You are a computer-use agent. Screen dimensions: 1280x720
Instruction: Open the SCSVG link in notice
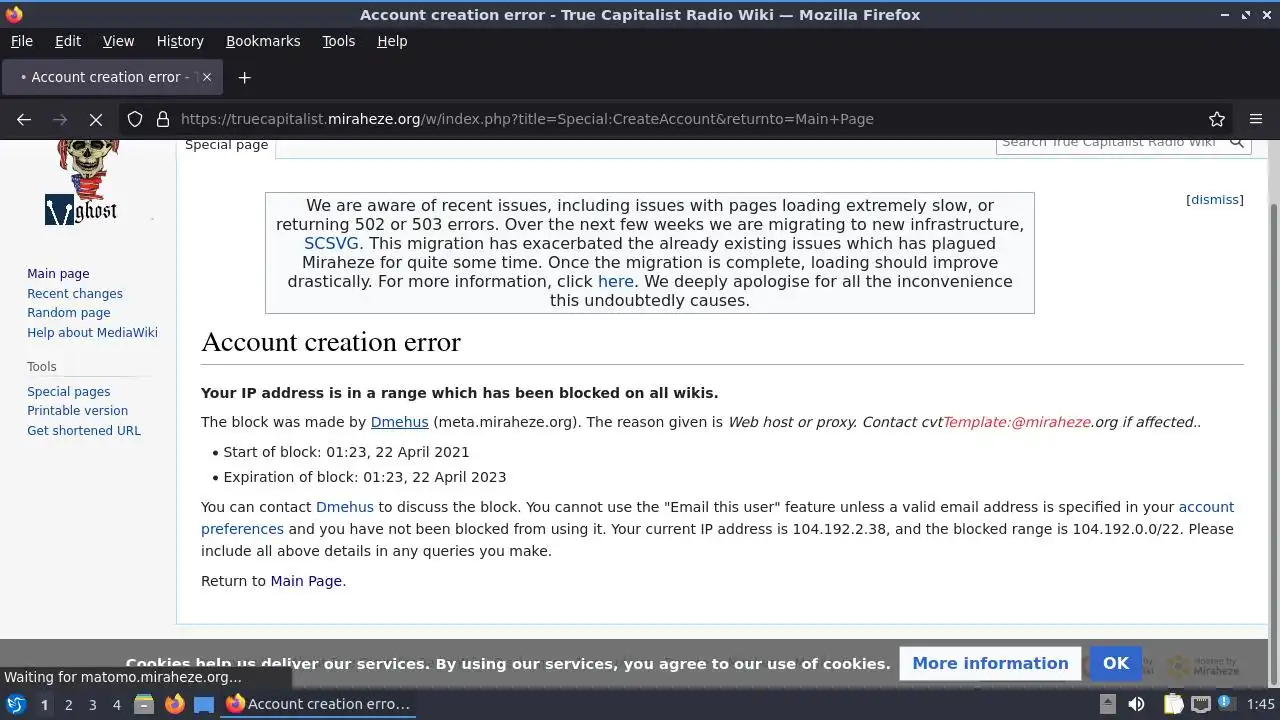point(331,243)
